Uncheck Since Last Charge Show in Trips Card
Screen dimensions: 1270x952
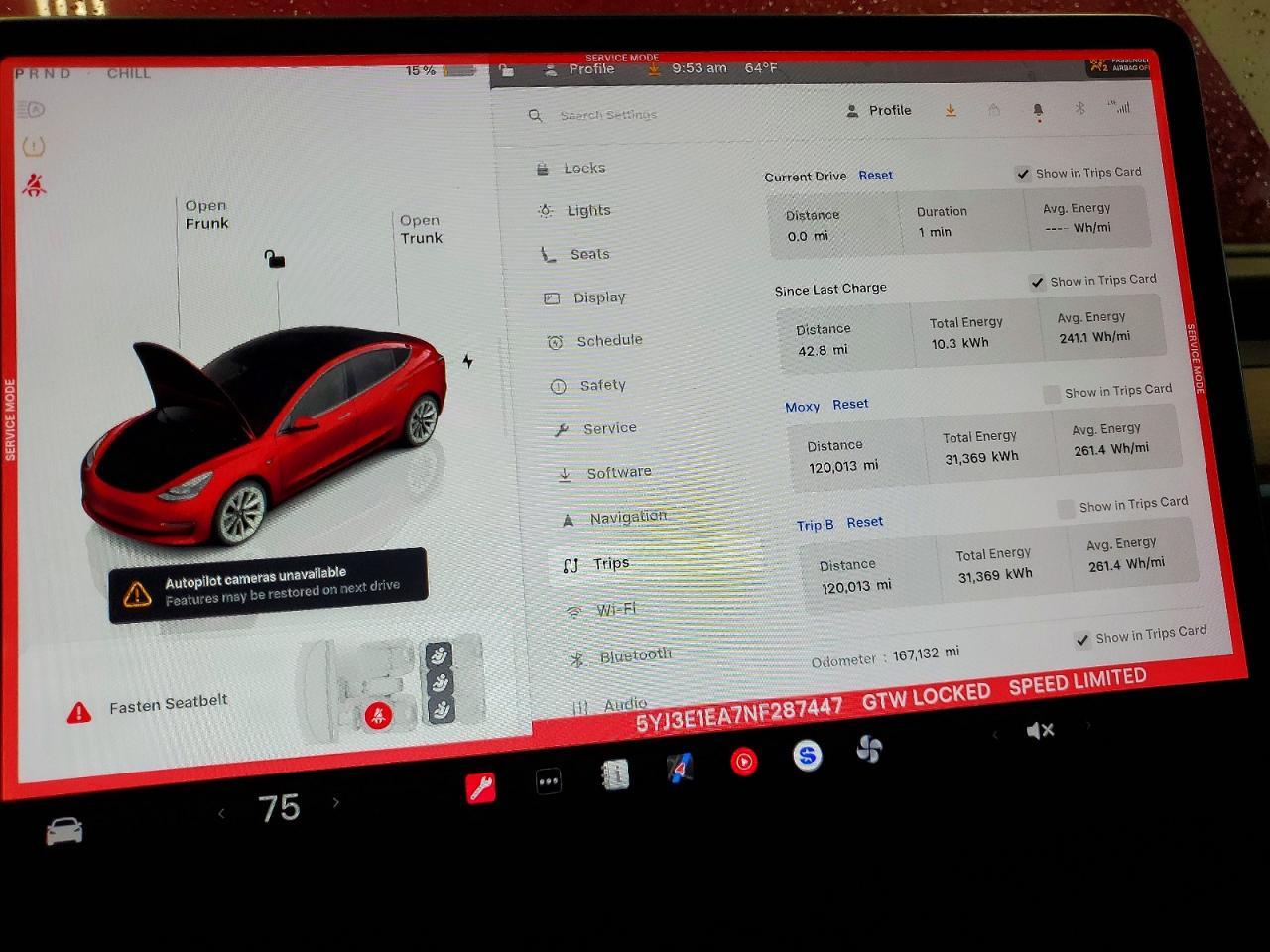[x=1037, y=282]
